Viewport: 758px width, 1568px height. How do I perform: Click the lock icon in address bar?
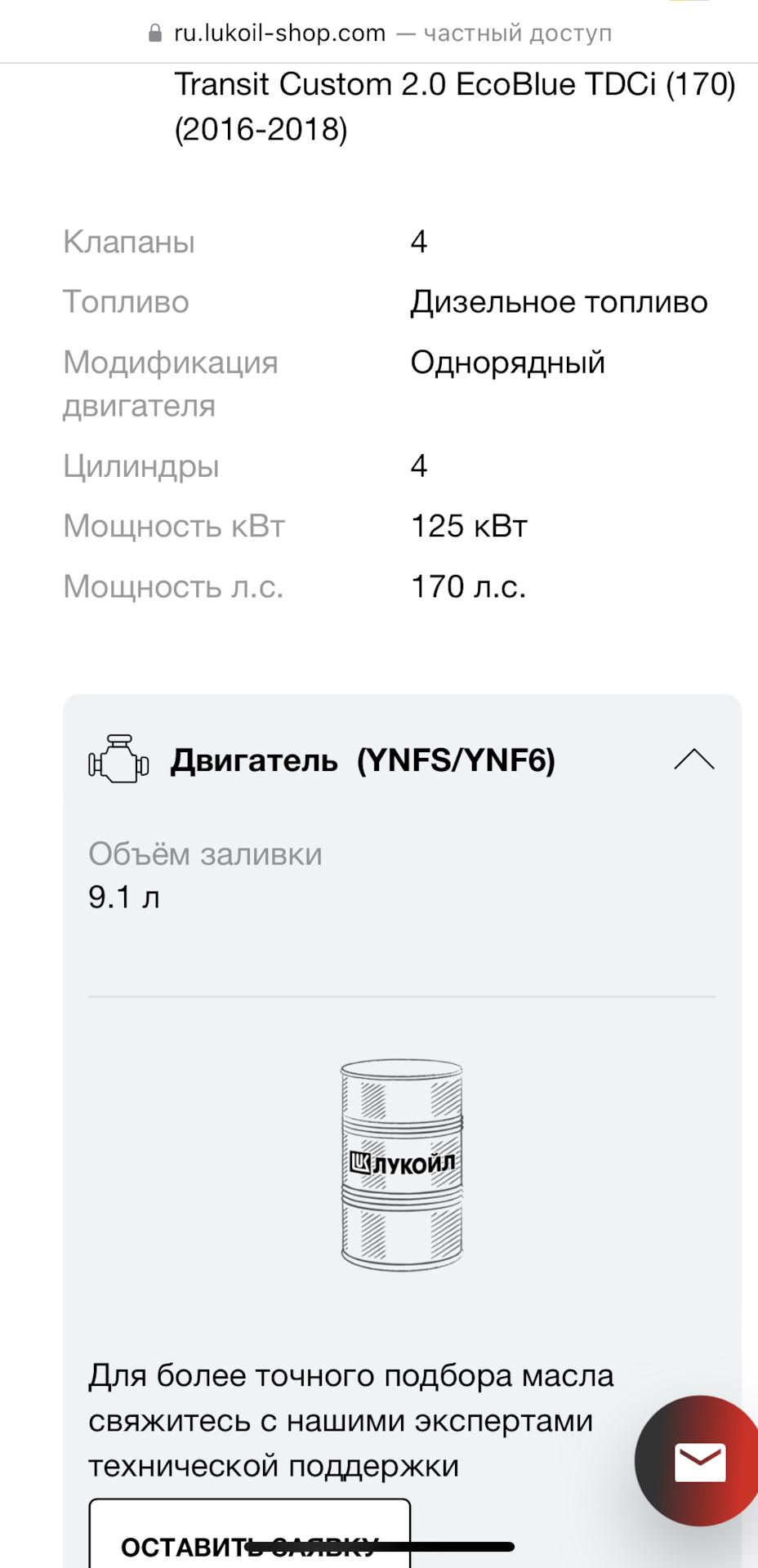coord(155,33)
